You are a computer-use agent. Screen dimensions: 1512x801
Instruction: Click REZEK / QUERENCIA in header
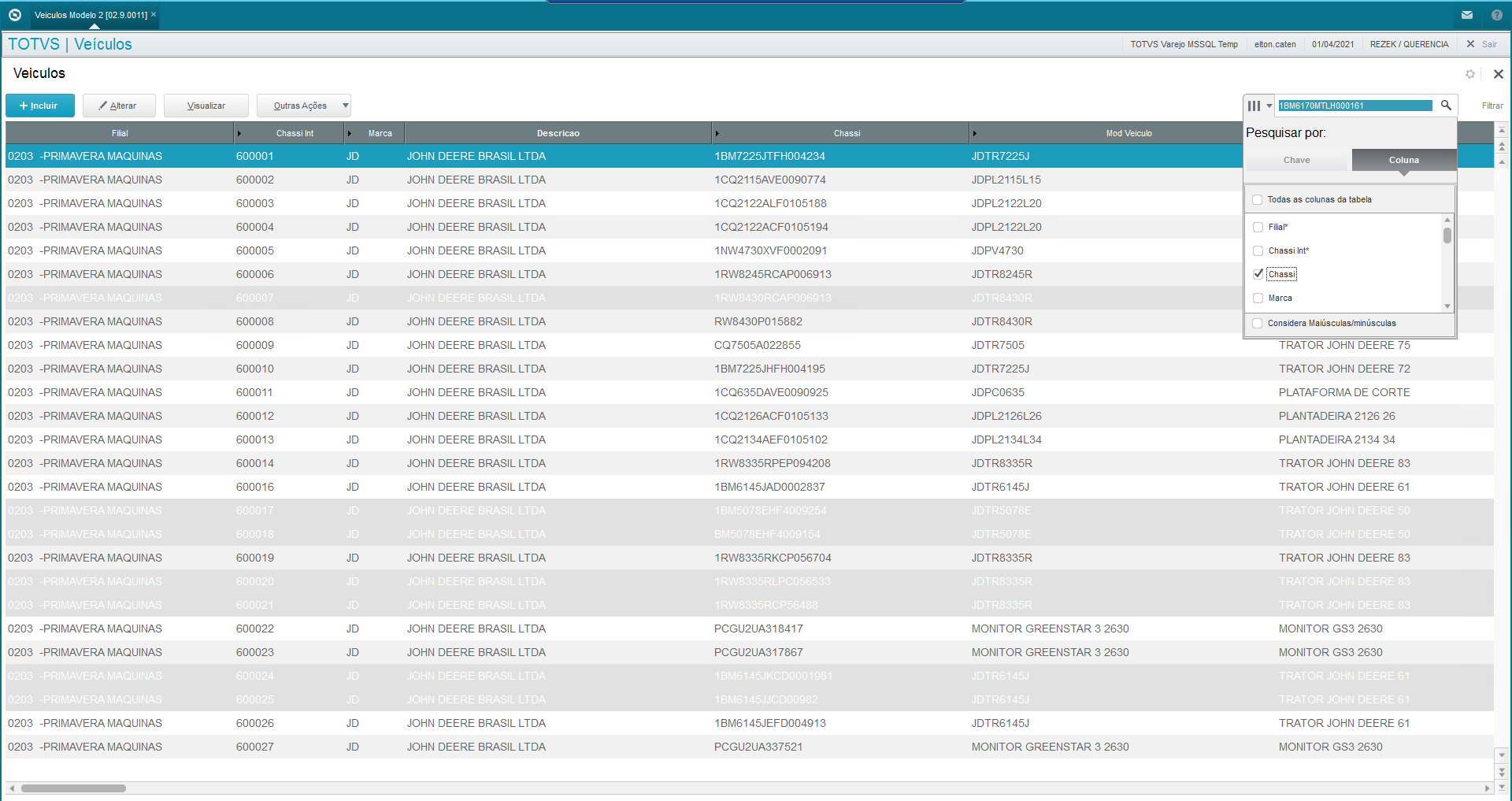(x=1409, y=44)
